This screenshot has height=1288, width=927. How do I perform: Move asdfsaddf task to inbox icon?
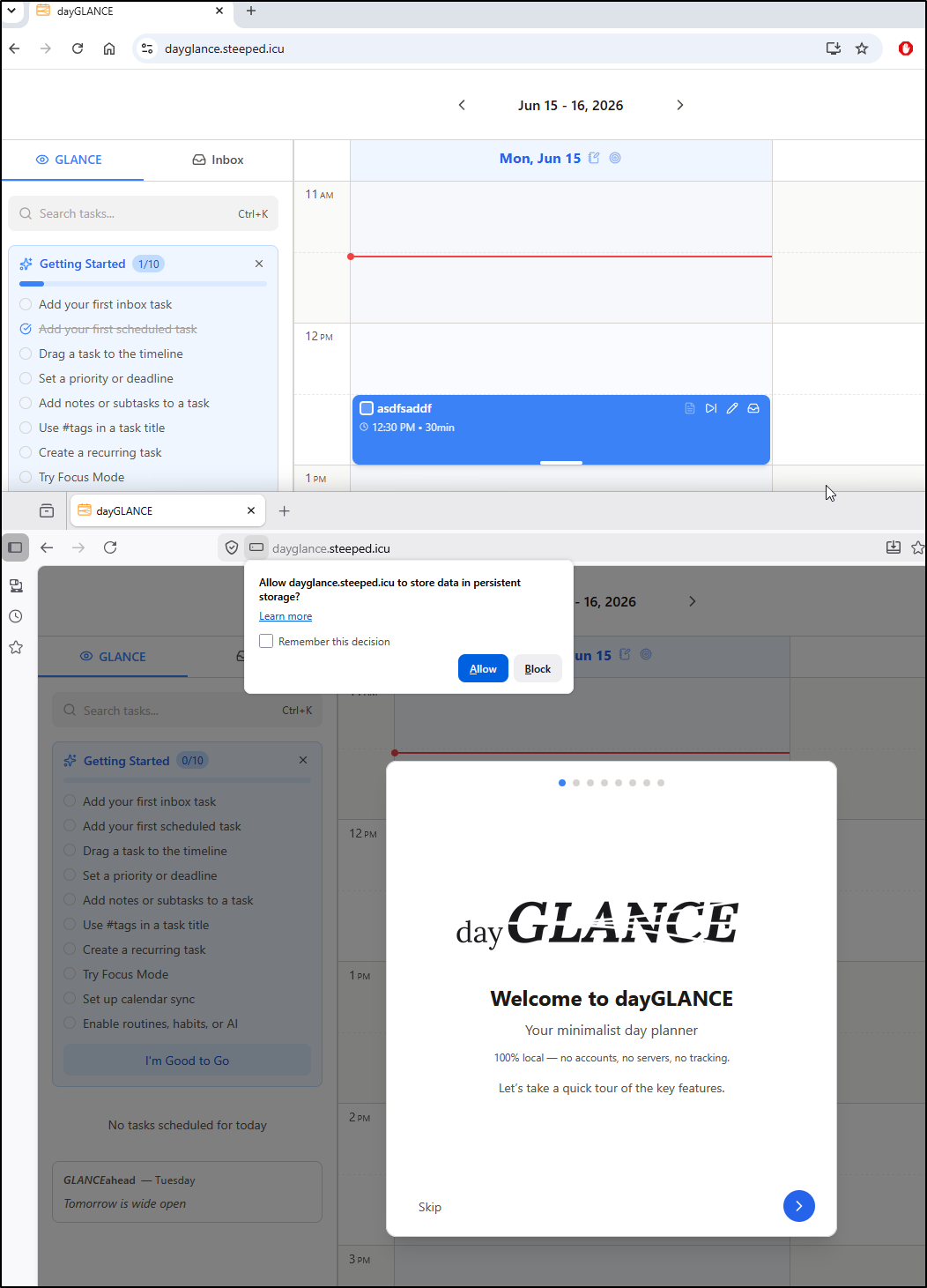coord(753,408)
